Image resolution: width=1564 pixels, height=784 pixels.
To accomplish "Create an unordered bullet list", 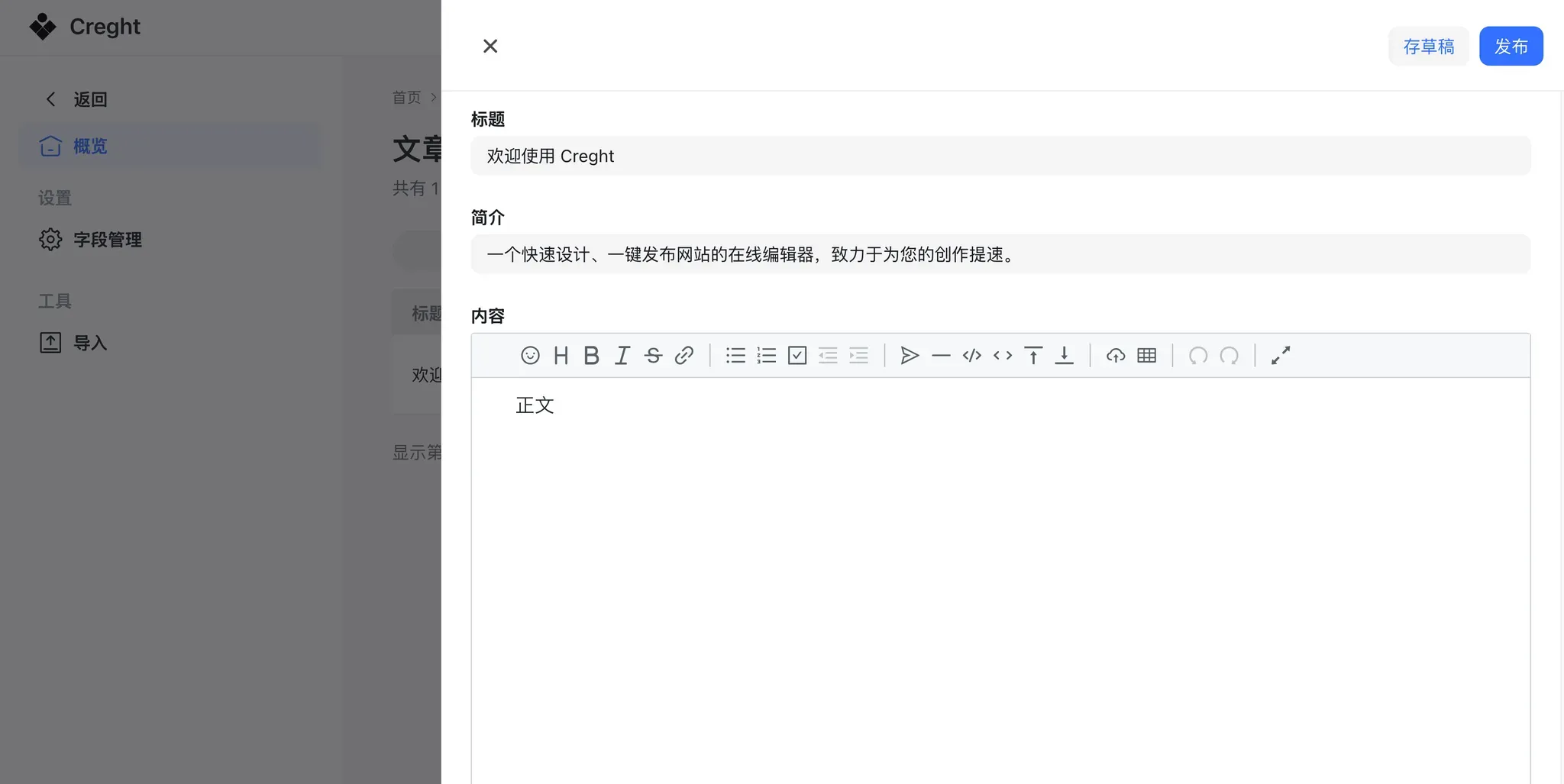I will pos(735,355).
